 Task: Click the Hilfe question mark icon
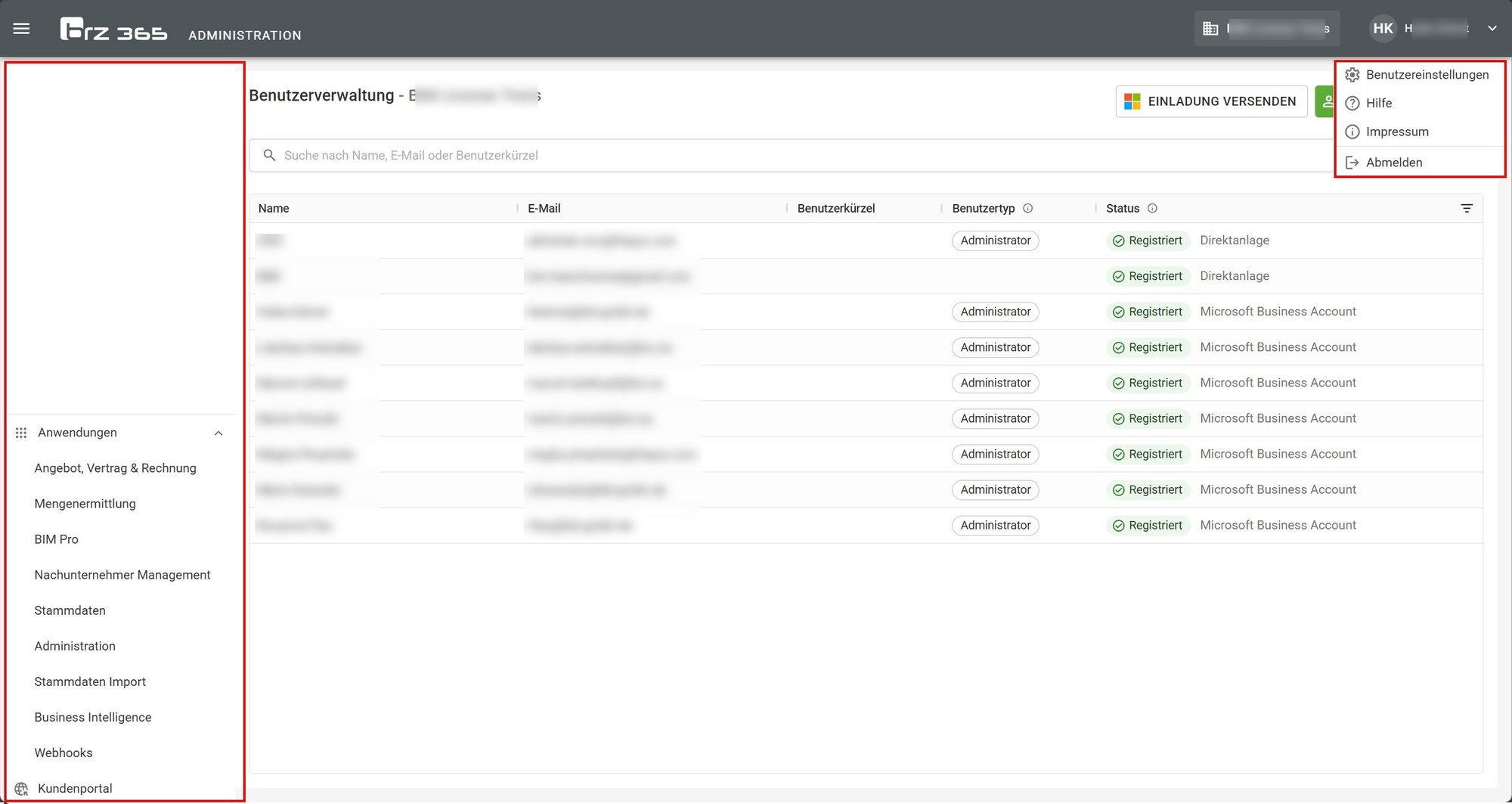(1352, 103)
